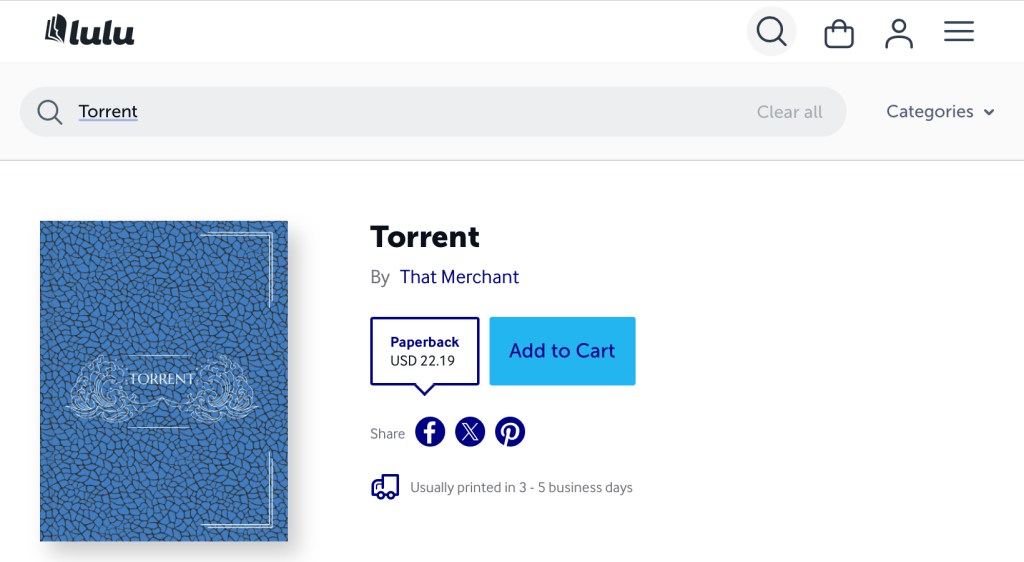Share the book on Pinterest
1024x562 pixels.
pyautogui.click(x=510, y=432)
